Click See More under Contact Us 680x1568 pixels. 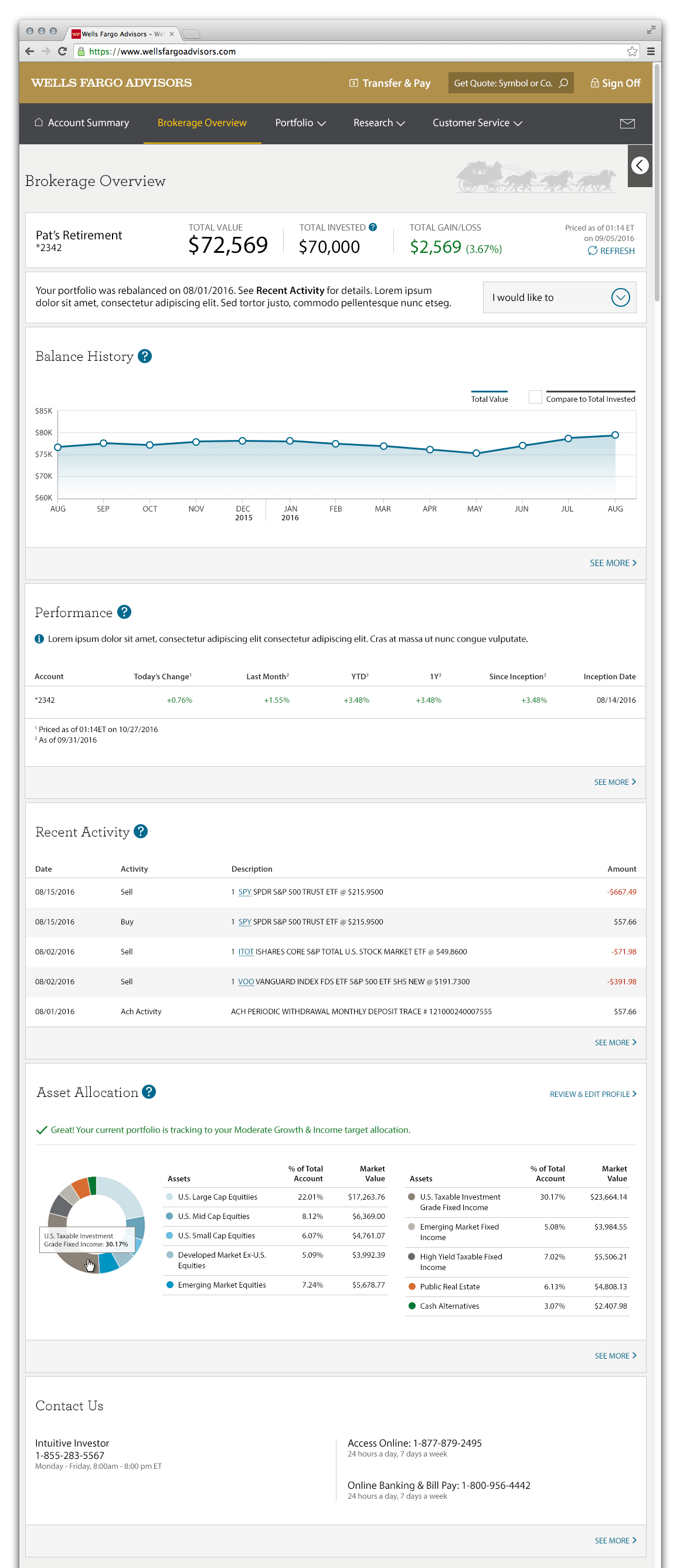(x=616, y=1540)
